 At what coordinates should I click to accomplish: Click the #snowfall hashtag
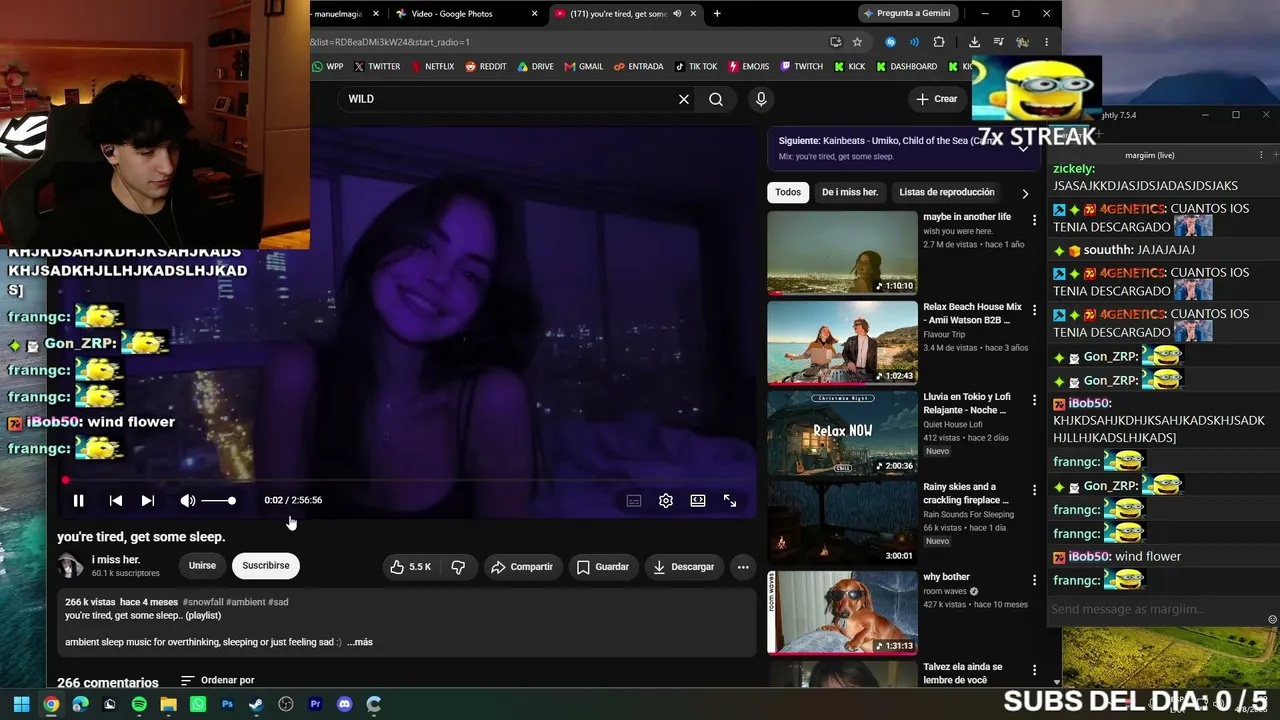tap(204, 602)
